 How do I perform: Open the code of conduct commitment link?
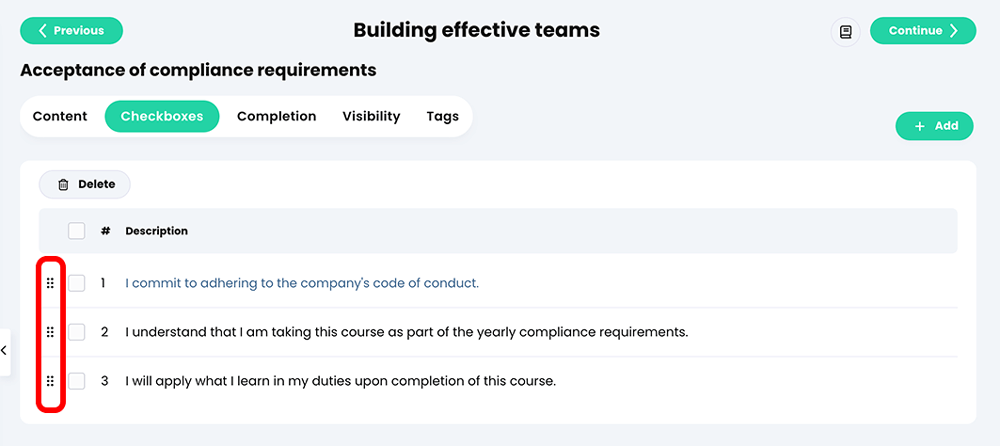coord(302,283)
